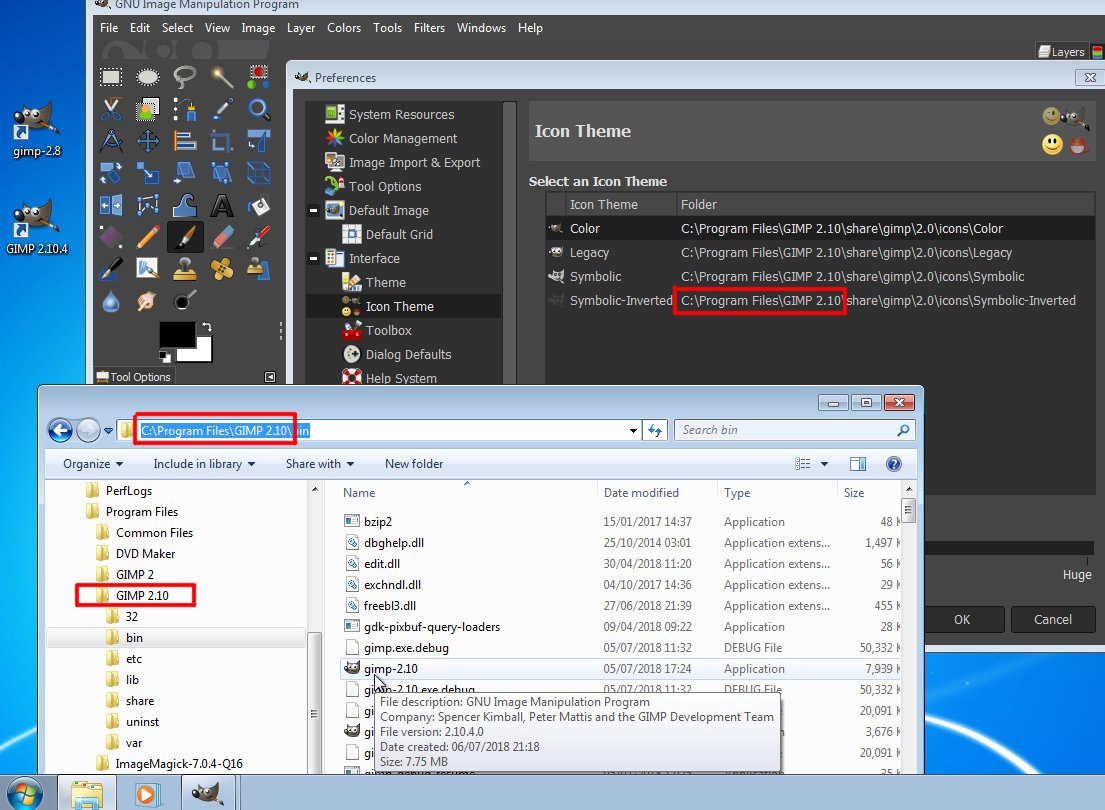This screenshot has width=1105, height=810.
Task: Select the Rotate tool
Action: (111, 173)
